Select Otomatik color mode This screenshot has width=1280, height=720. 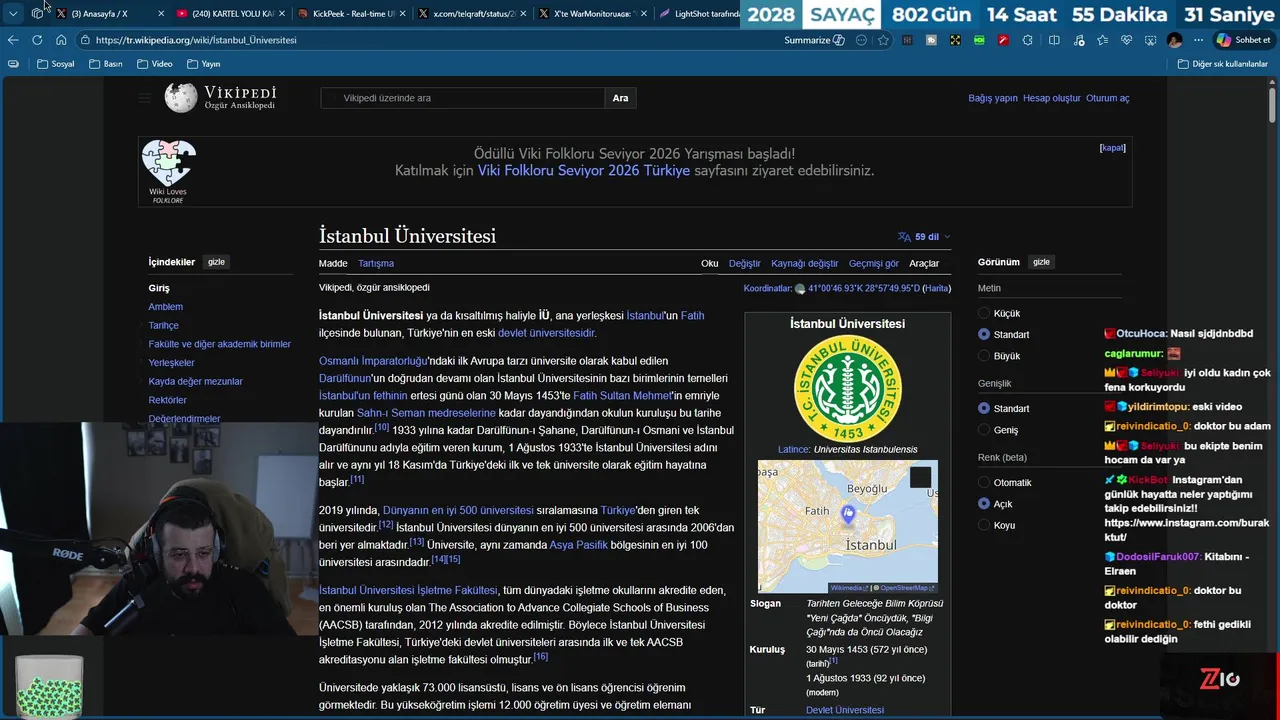point(984,482)
